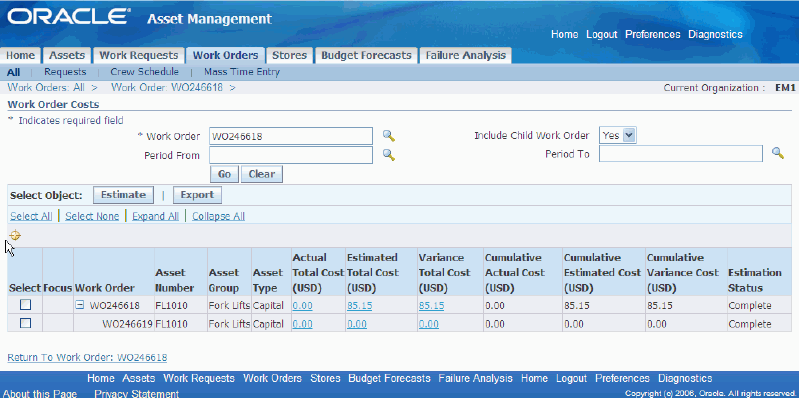Switch to the Failure Analysis tab
The width and height of the screenshot is (799, 398).
(465, 56)
